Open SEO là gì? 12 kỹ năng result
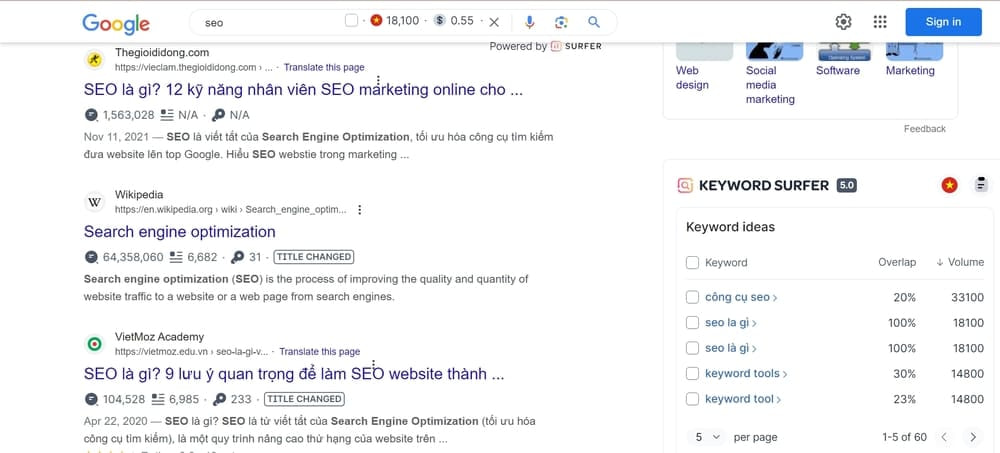Image resolution: width=1000 pixels, height=453 pixels. click(304, 89)
